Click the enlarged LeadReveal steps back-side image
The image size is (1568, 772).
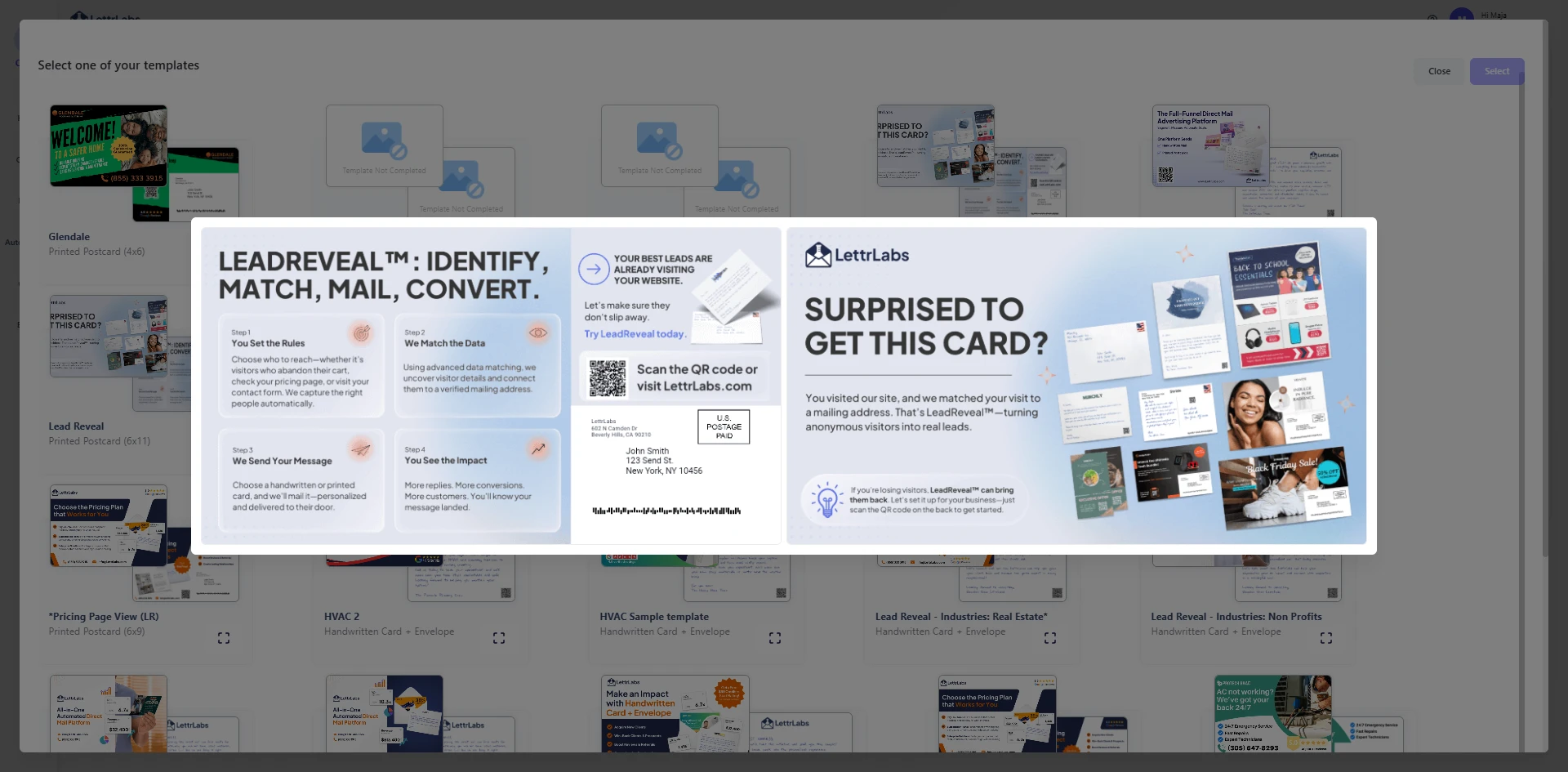coord(491,386)
